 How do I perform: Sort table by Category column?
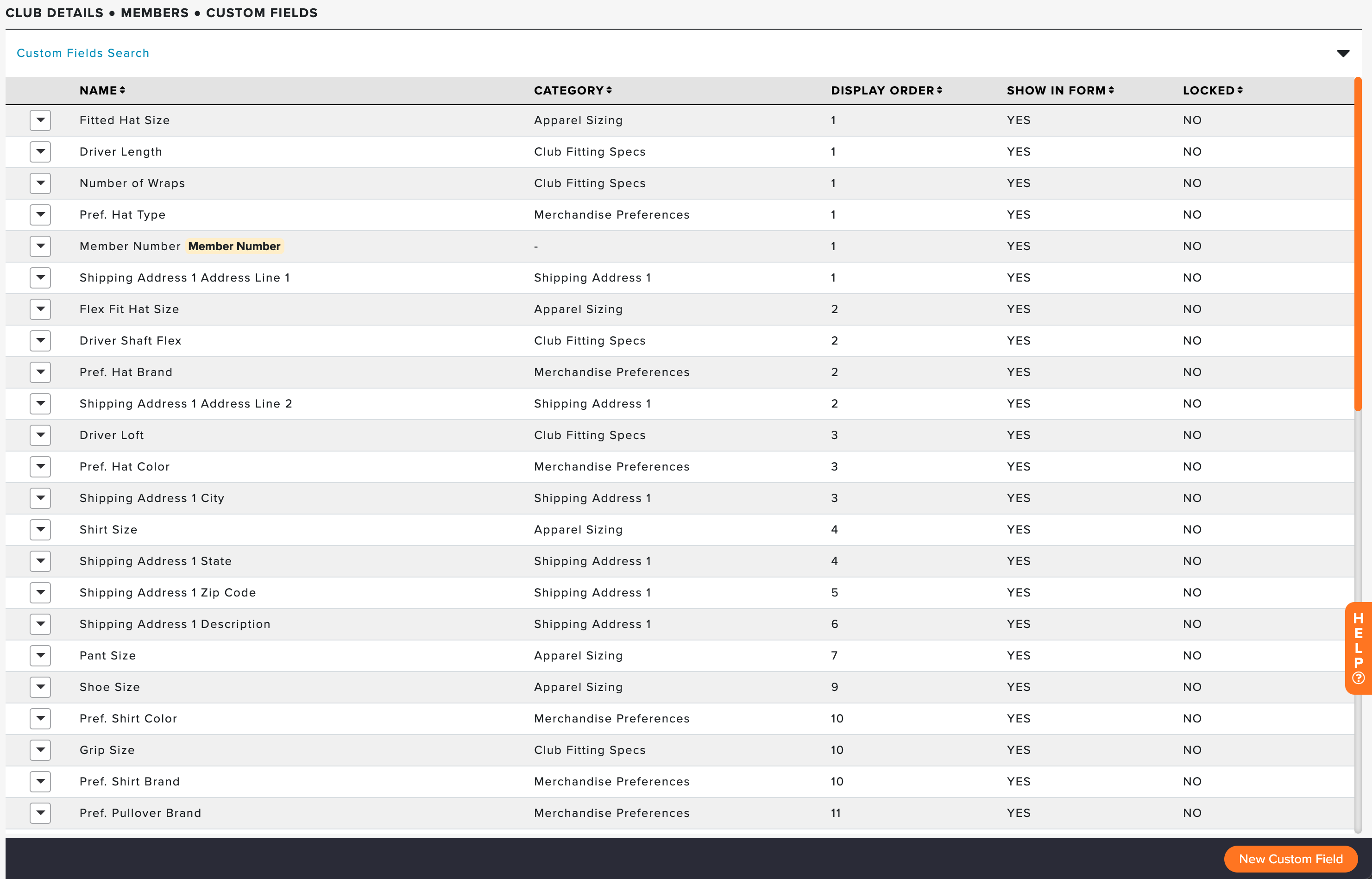[x=573, y=90]
